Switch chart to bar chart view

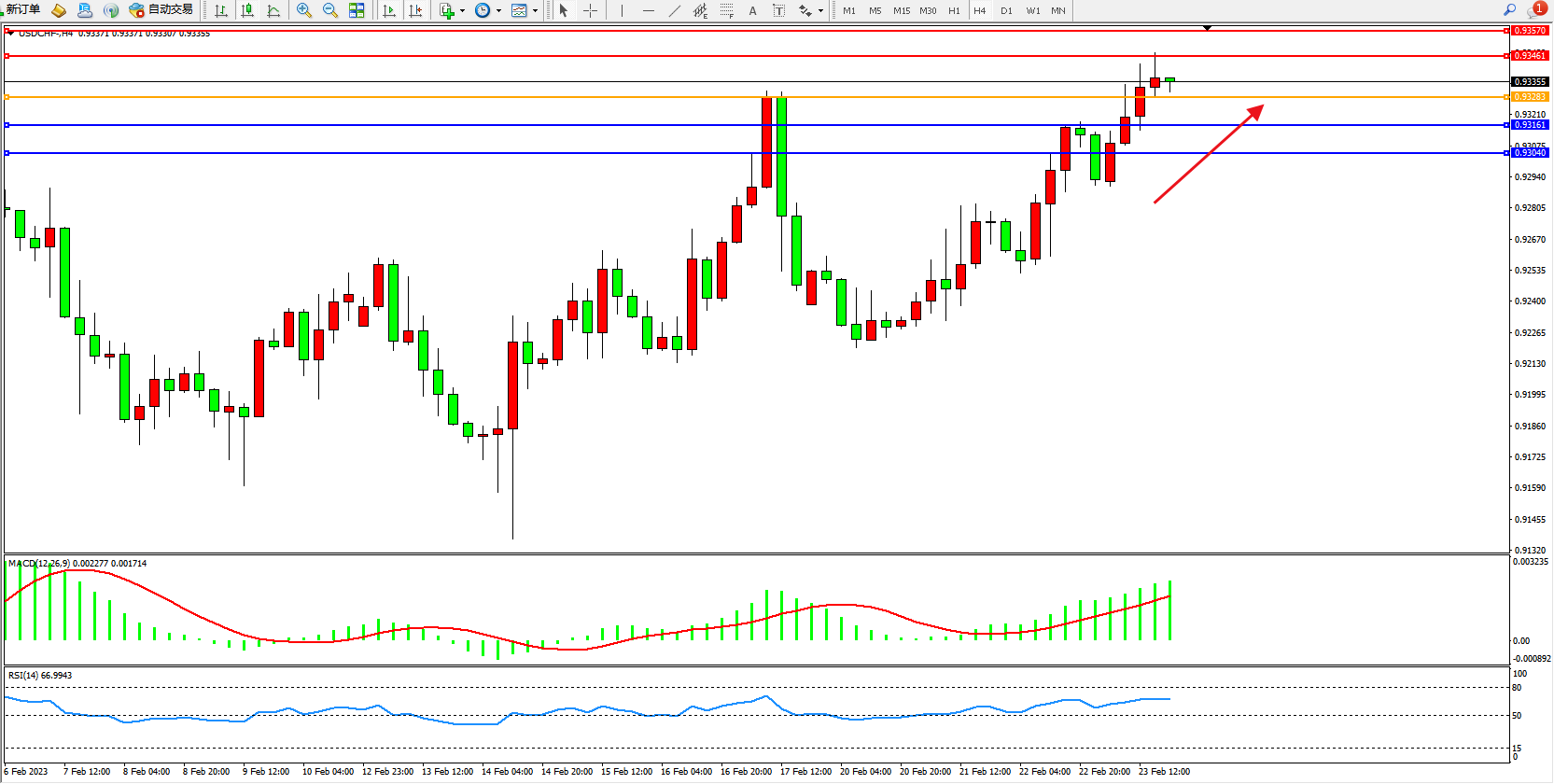221,10
